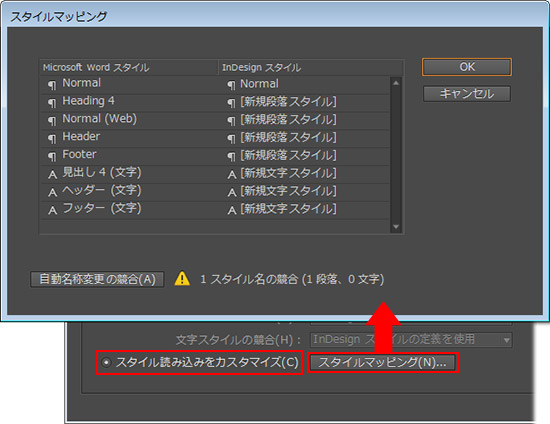Select the Word style 見出し 4 (文字)
This screenshot has width=550, height=424.
coord(129,174)
